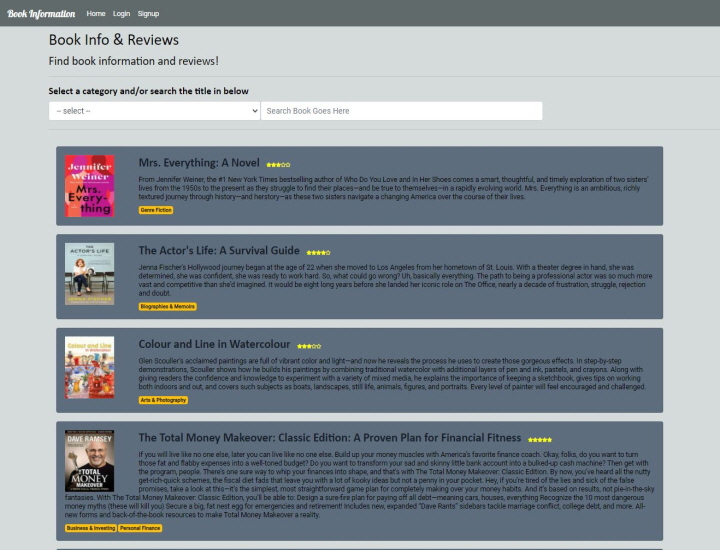
Task: Click star rating for The Actor's Life
Action: click(x=319, y=253)
